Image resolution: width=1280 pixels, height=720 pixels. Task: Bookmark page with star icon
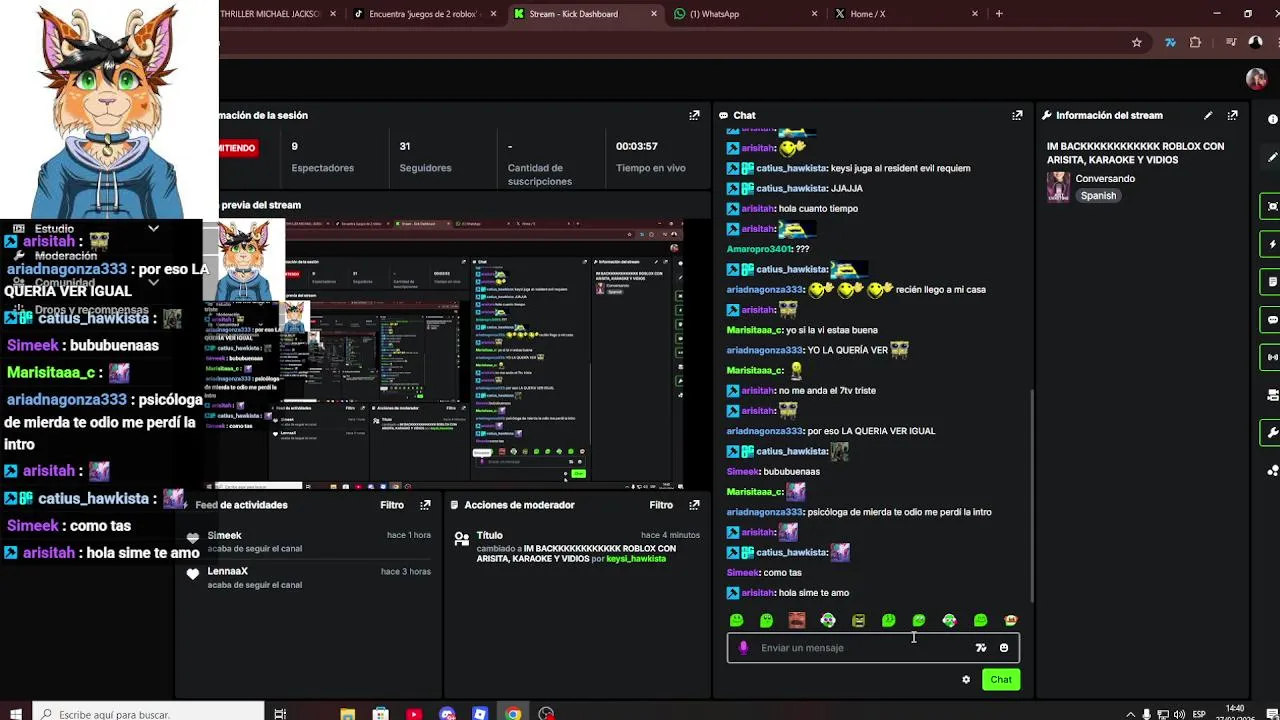[x=1137, y=42]
